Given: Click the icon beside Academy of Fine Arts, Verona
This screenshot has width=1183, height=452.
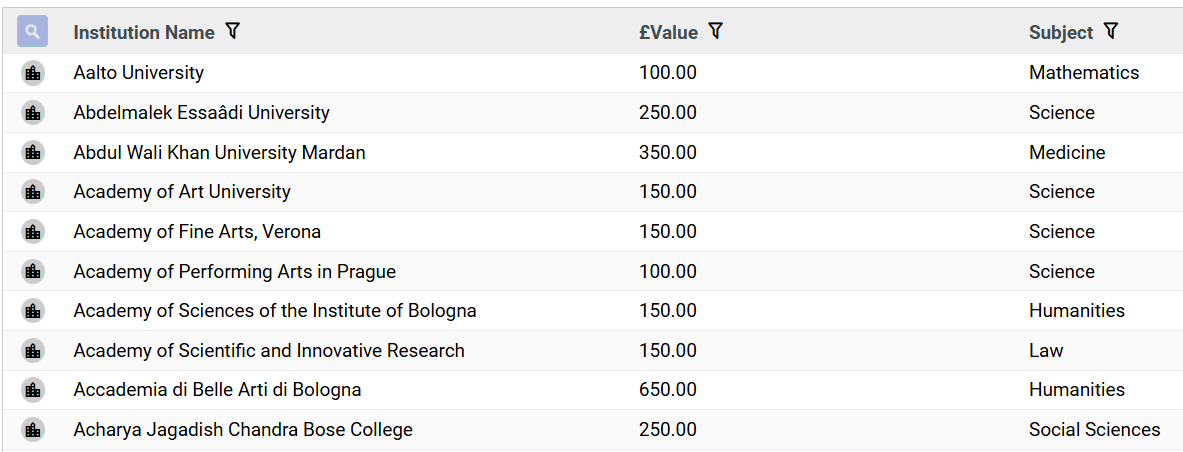Looking at the screenshot, I should [32, 232].
